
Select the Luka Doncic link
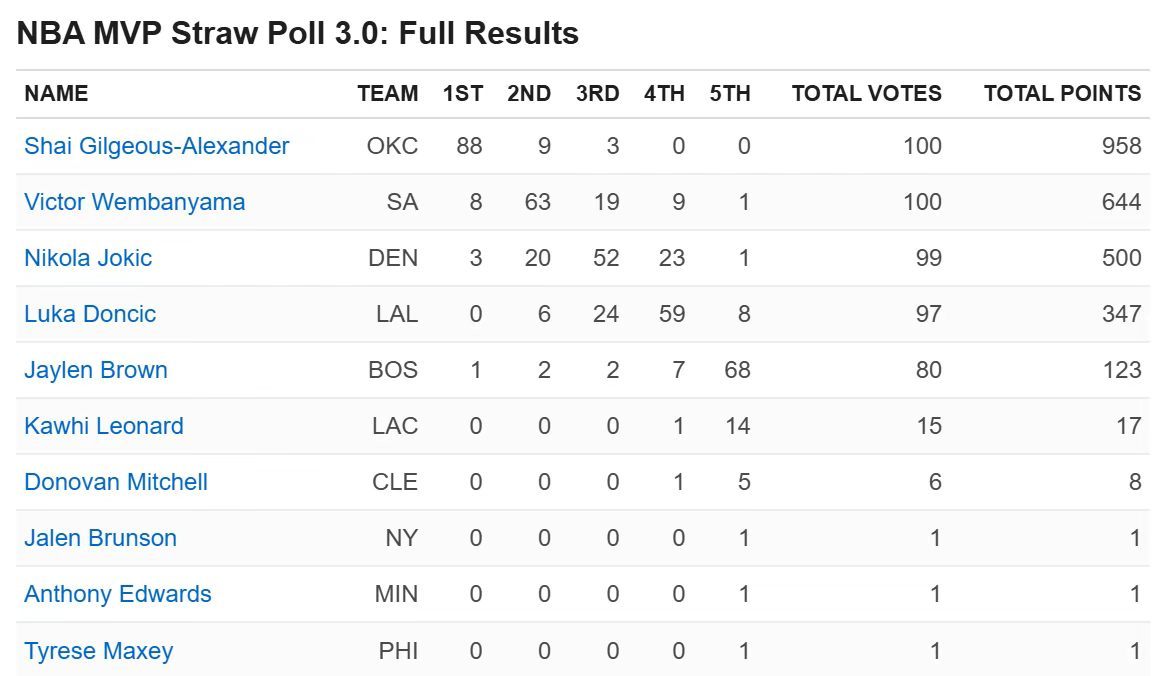point(90,314)
